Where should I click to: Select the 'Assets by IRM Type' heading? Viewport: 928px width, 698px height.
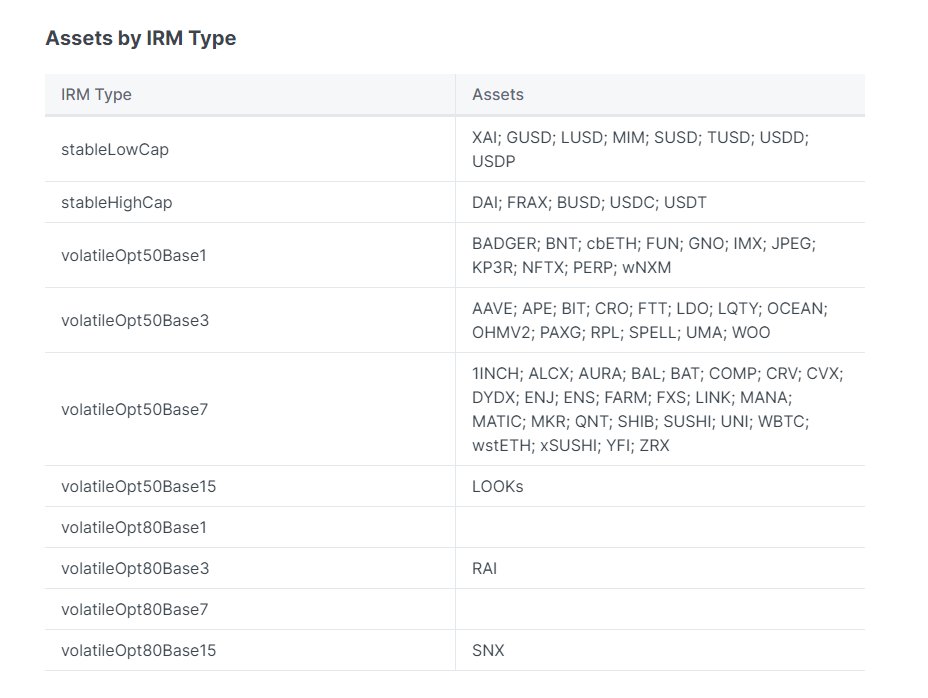(x=141, y=38)
